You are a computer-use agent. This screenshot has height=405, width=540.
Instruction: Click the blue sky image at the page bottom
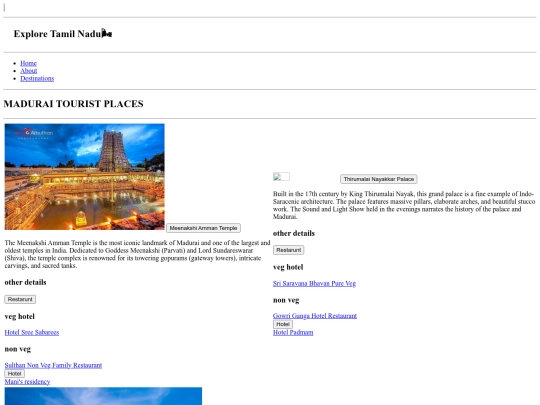(103, 396)
